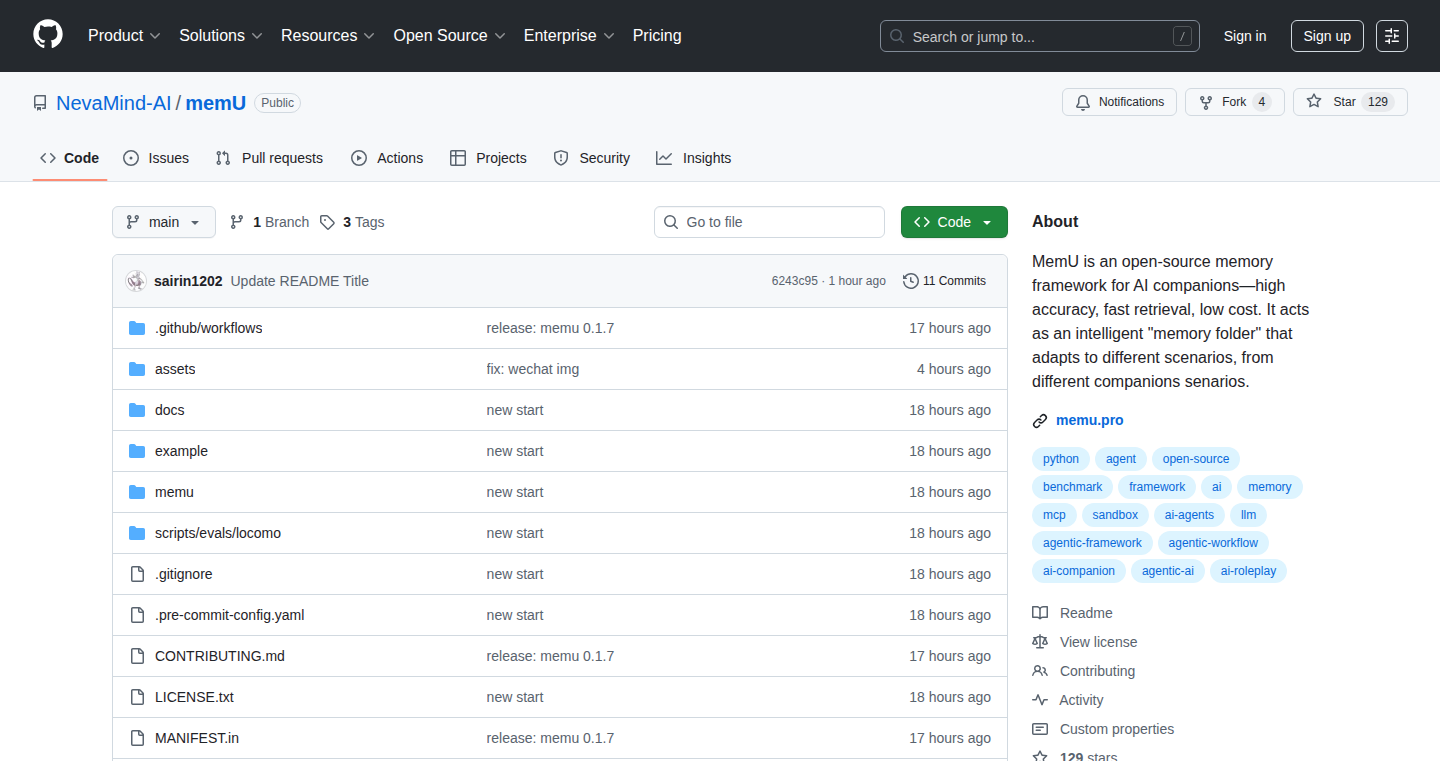Open .github/workflows release: memu 0.1.7 commit

[x=551, y=328]
